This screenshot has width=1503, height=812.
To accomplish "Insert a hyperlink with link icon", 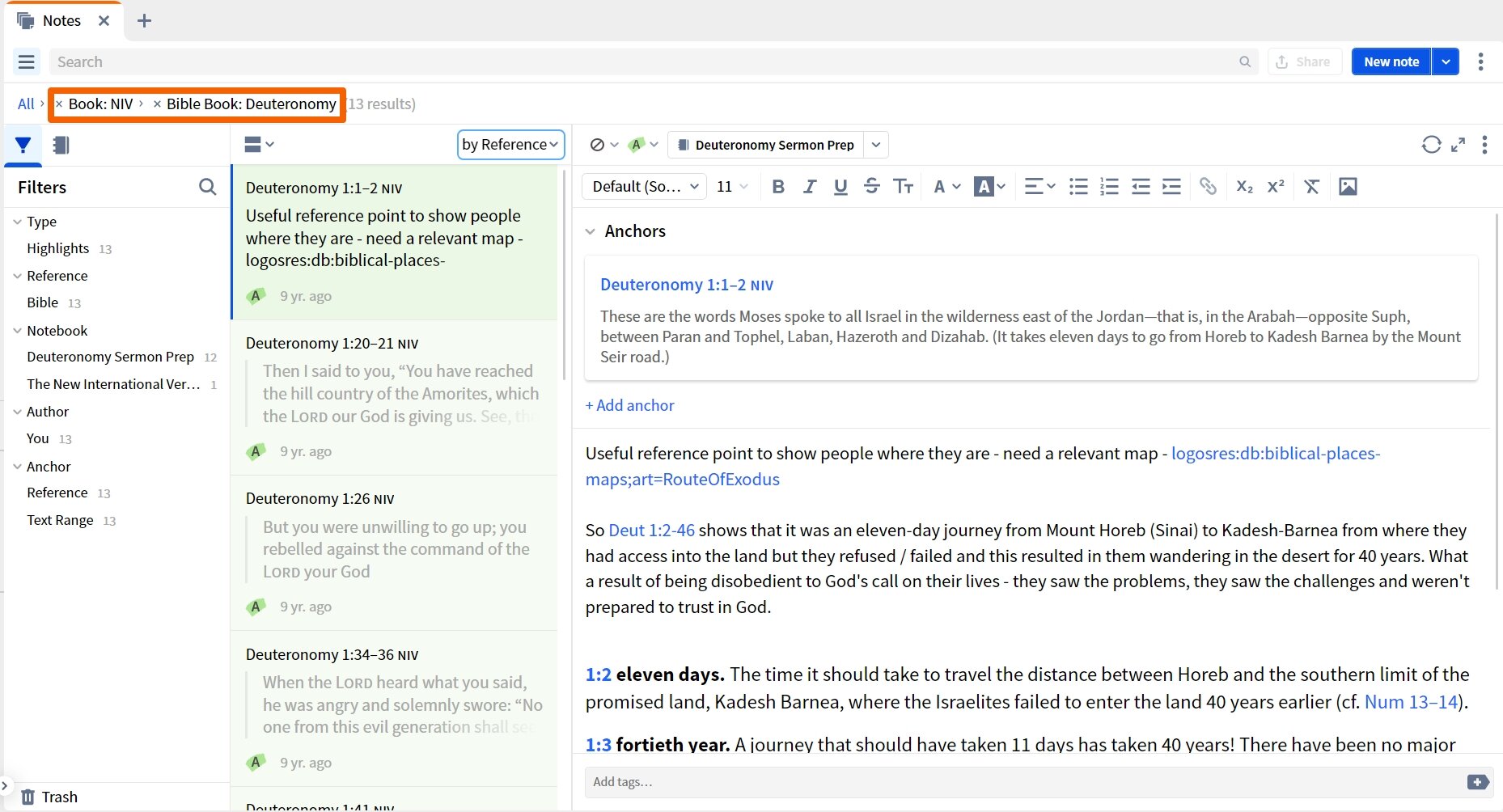I will coord(1208,187).
